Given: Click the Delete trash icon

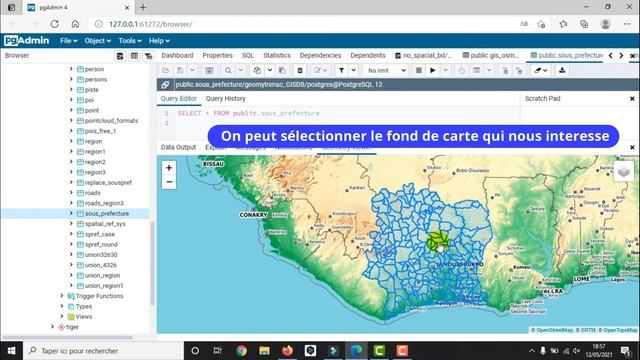Looking at the screenshot, I should [300, 70].
